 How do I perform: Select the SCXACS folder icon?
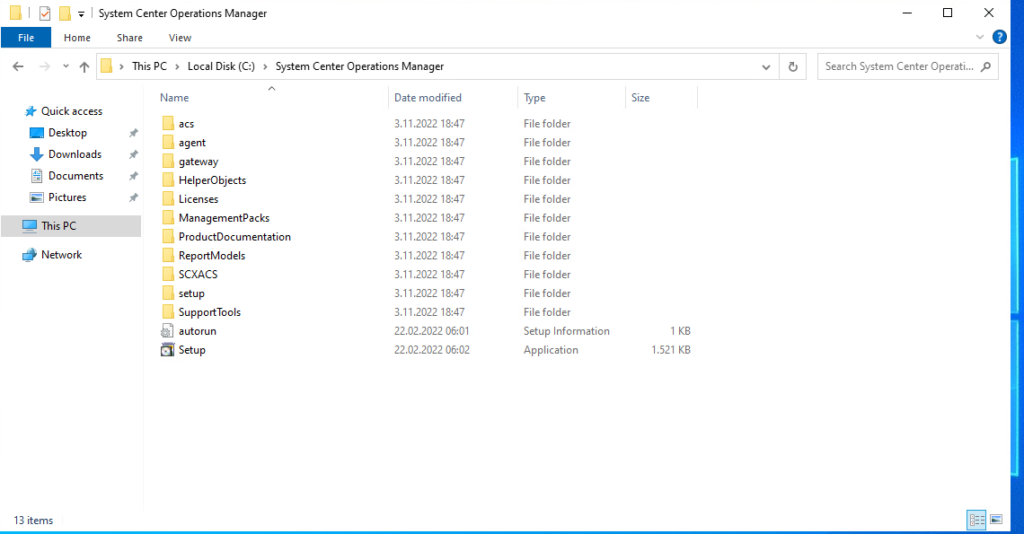168,275
